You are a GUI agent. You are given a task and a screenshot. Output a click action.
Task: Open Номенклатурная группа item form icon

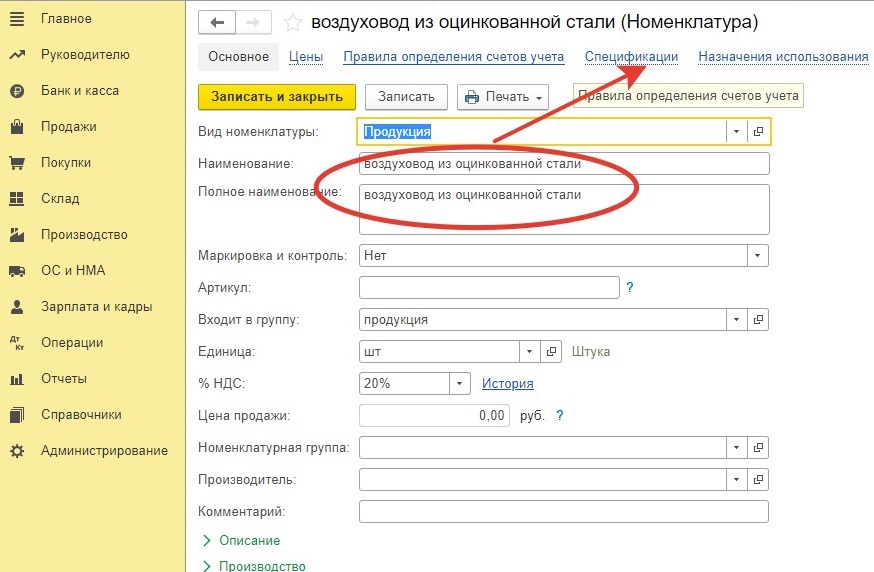click(x=758, y=448)
